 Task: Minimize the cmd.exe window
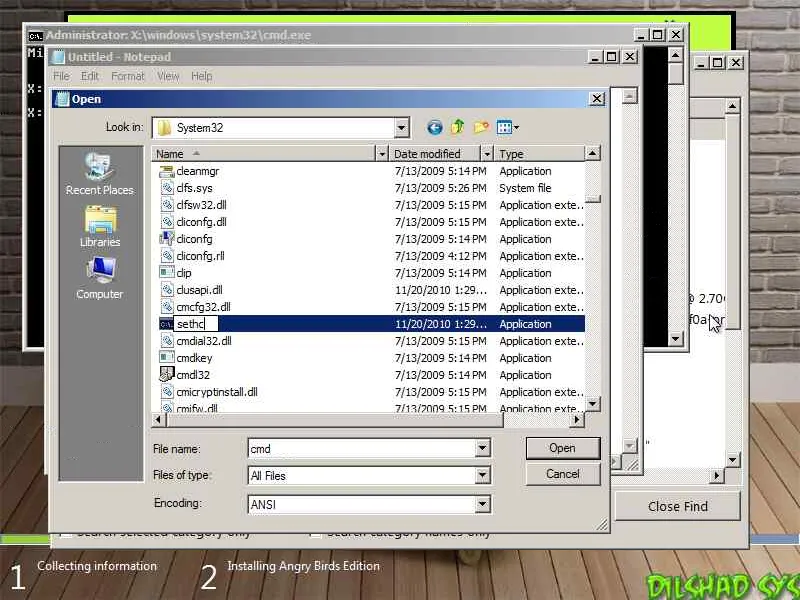(641, 35)
